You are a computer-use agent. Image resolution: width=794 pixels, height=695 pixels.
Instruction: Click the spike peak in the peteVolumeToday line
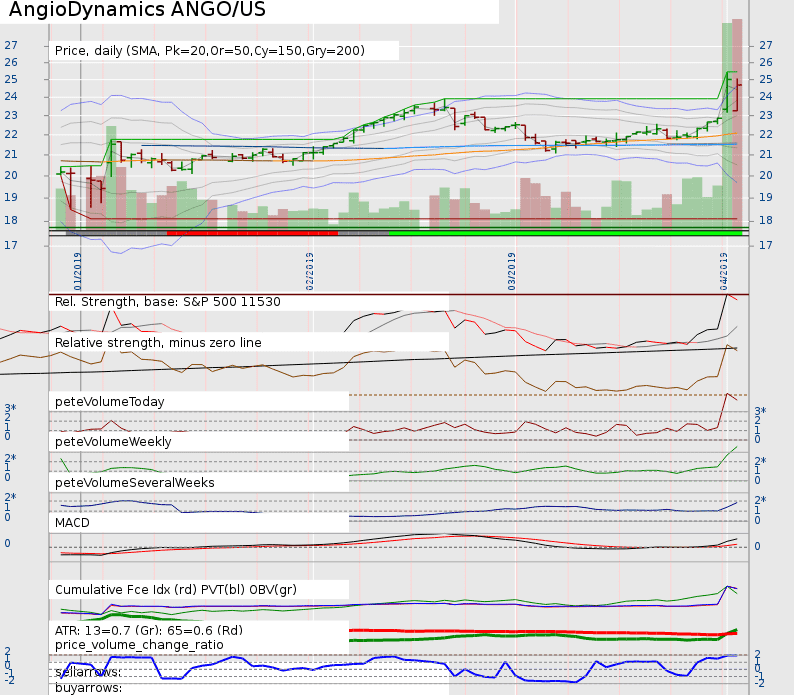coord(727,394)
